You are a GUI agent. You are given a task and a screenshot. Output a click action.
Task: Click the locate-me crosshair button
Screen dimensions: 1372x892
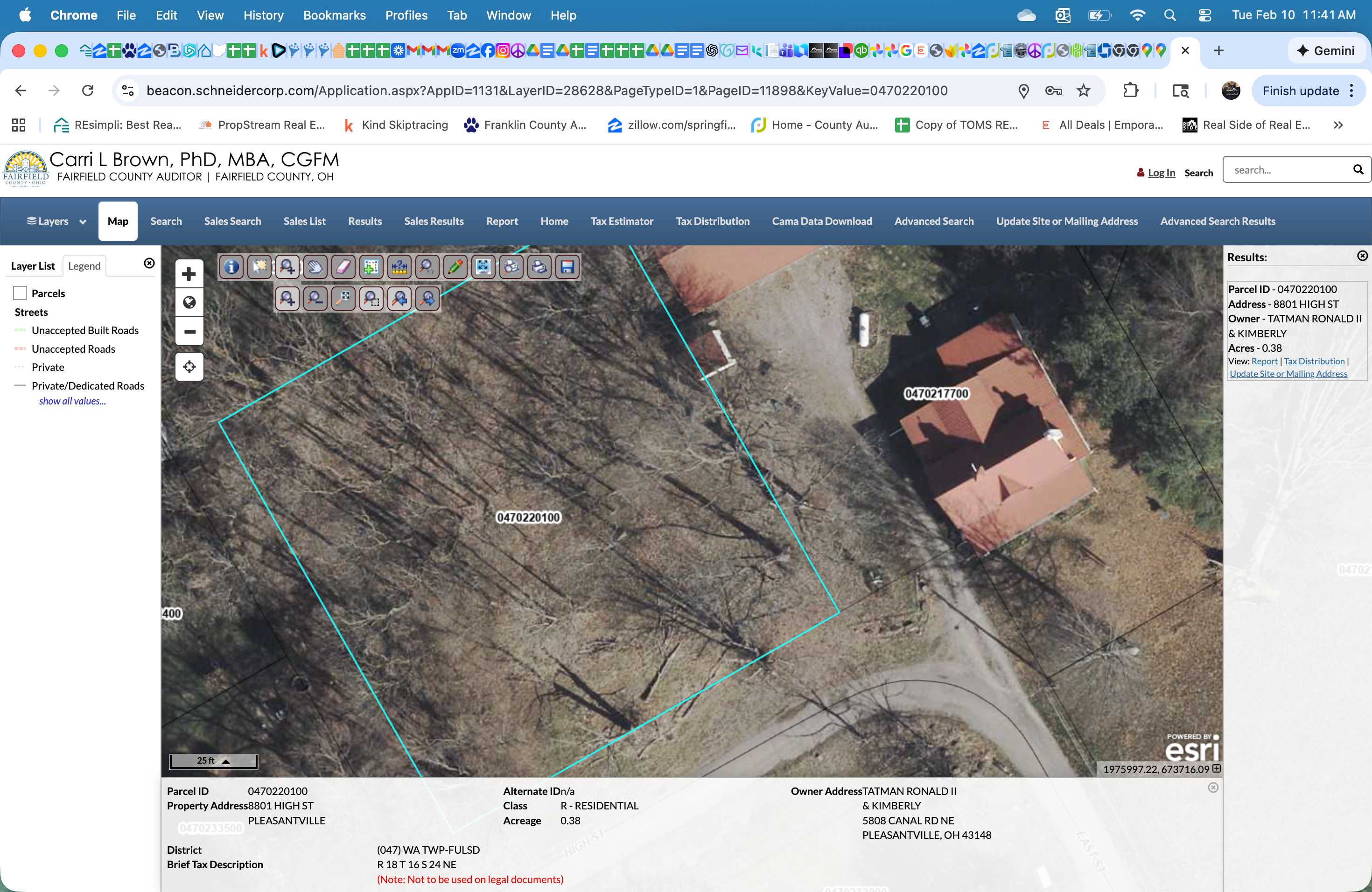pyautogui.click(x=189, y=367)
